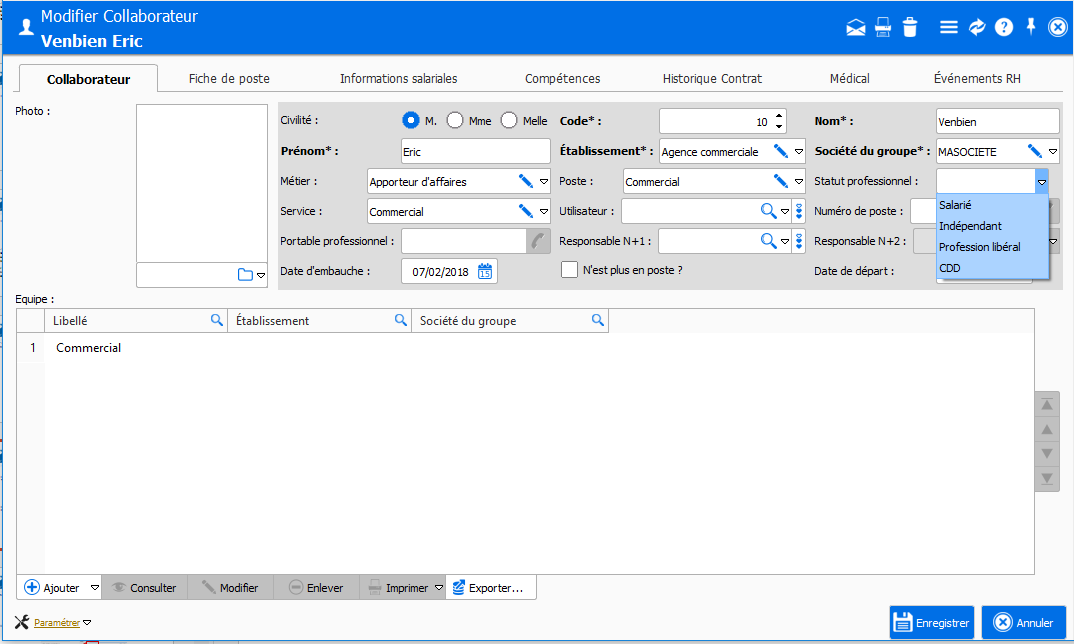Click the printer icon in title bar

click(x=883, y=28)
